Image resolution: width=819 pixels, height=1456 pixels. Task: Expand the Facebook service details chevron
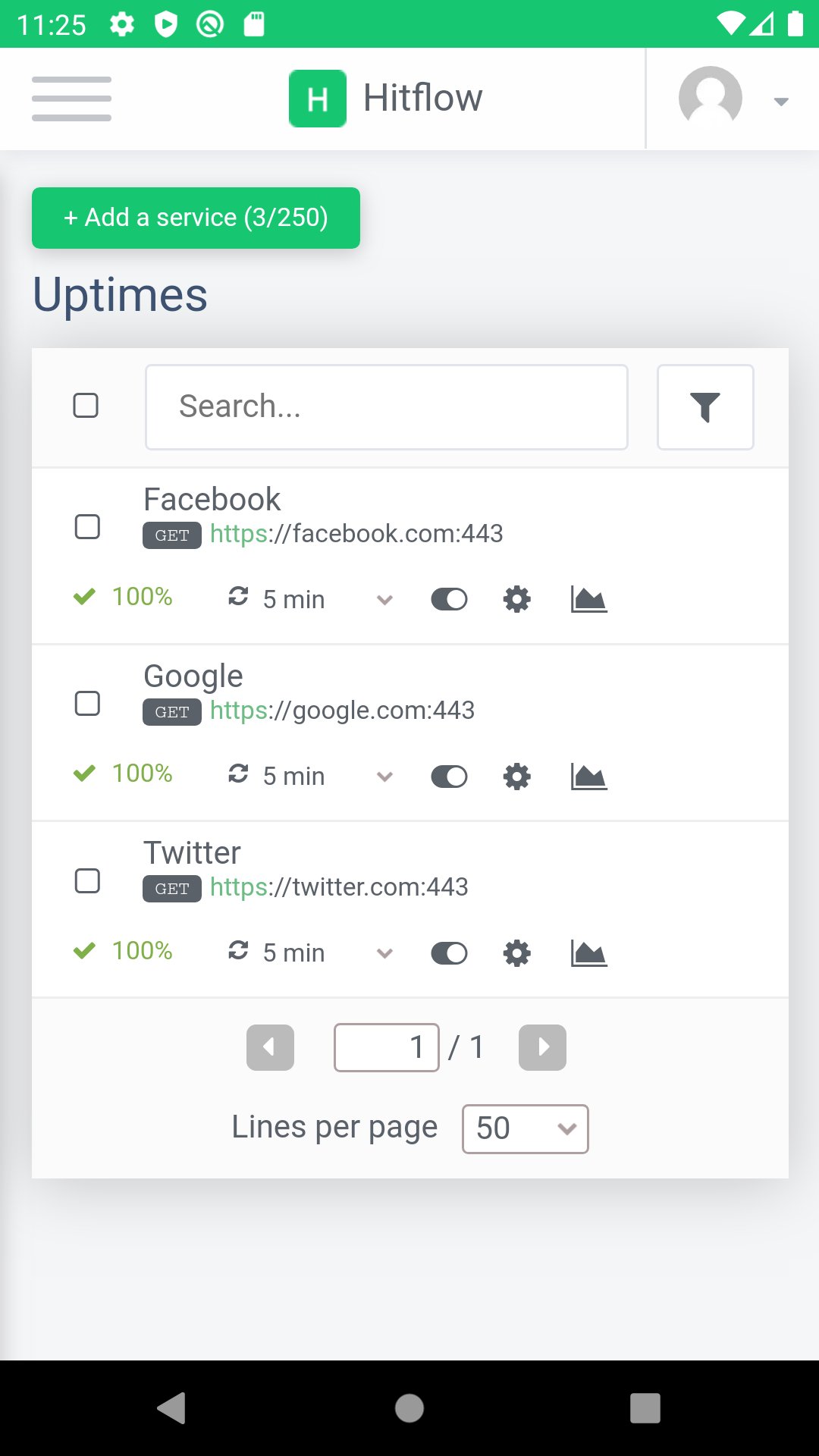(x=384, y=600)
